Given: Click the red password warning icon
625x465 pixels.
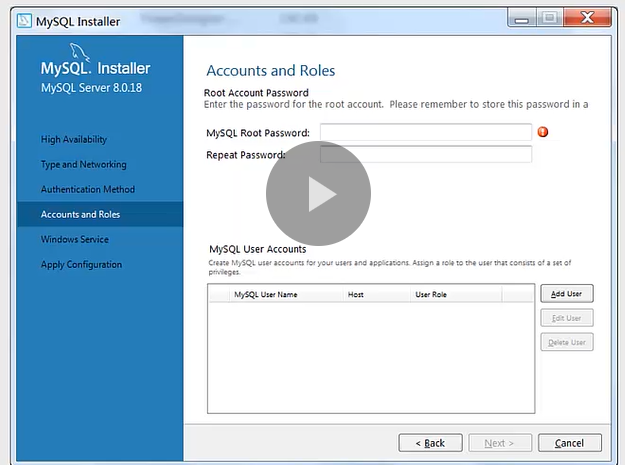Looking at the screenshot, I should click(x=543, y=132).
